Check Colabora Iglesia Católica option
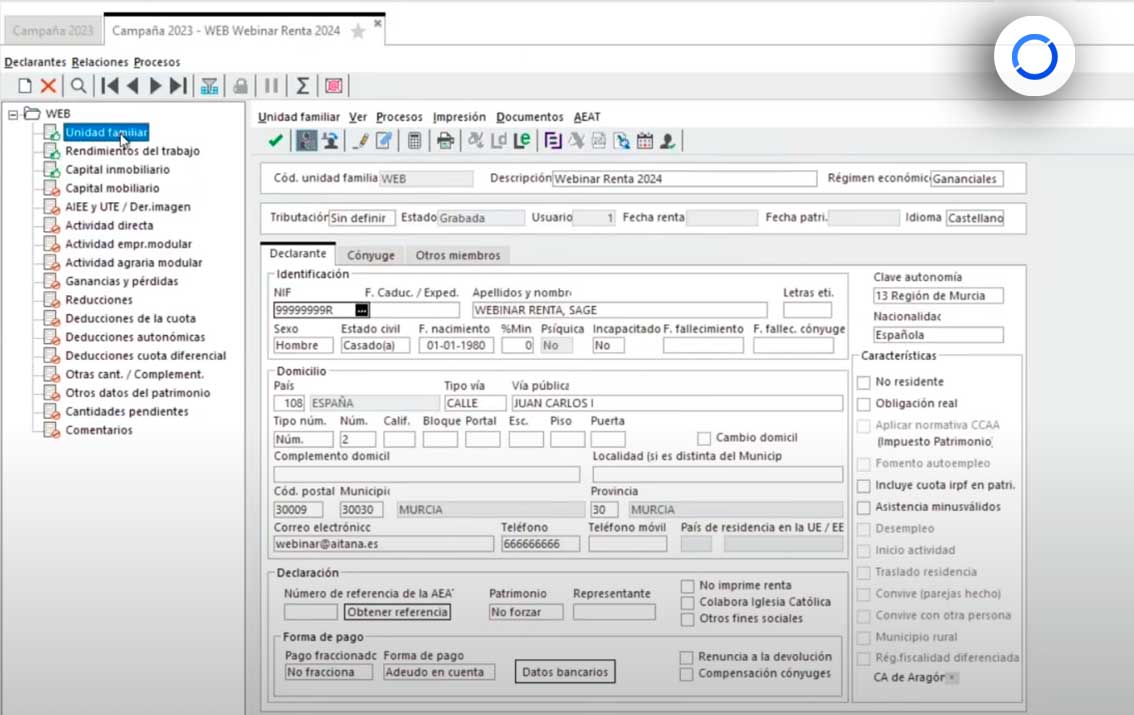Image resolution: width=1134 pixels, height=715 pixels. (687, 602)
